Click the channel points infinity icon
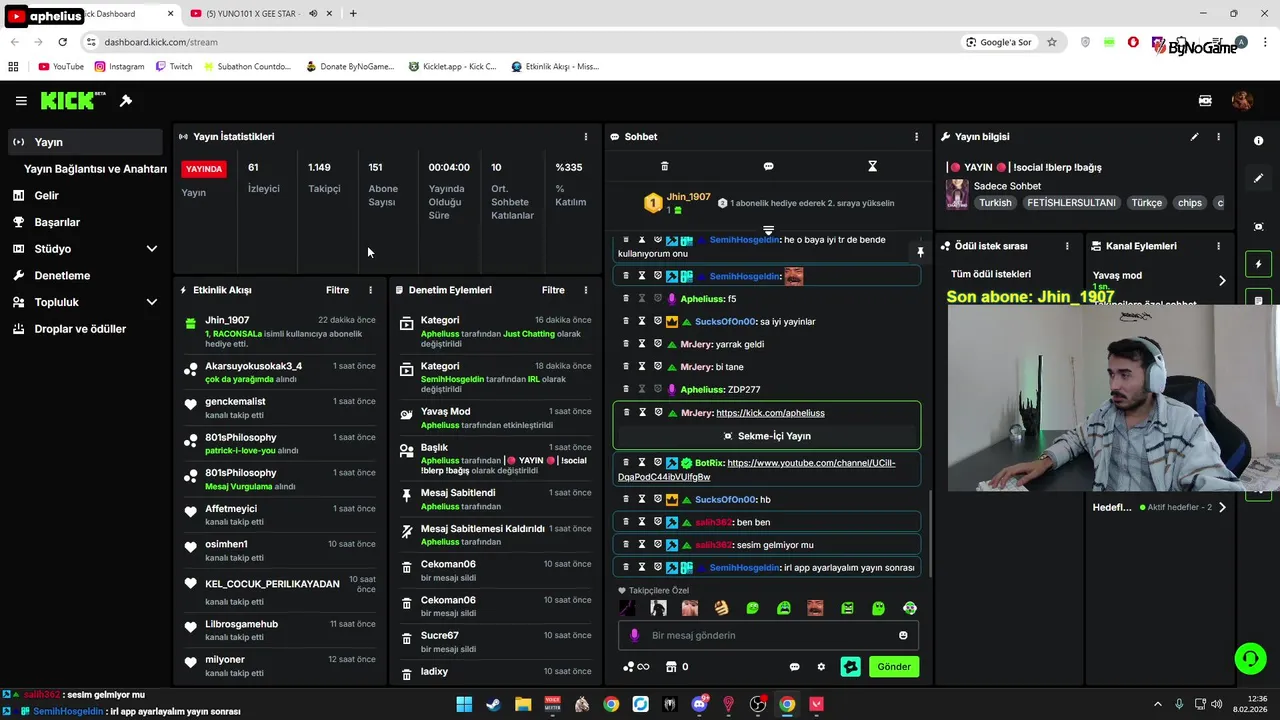This screenshot has width=1280, height=720. 636,667
